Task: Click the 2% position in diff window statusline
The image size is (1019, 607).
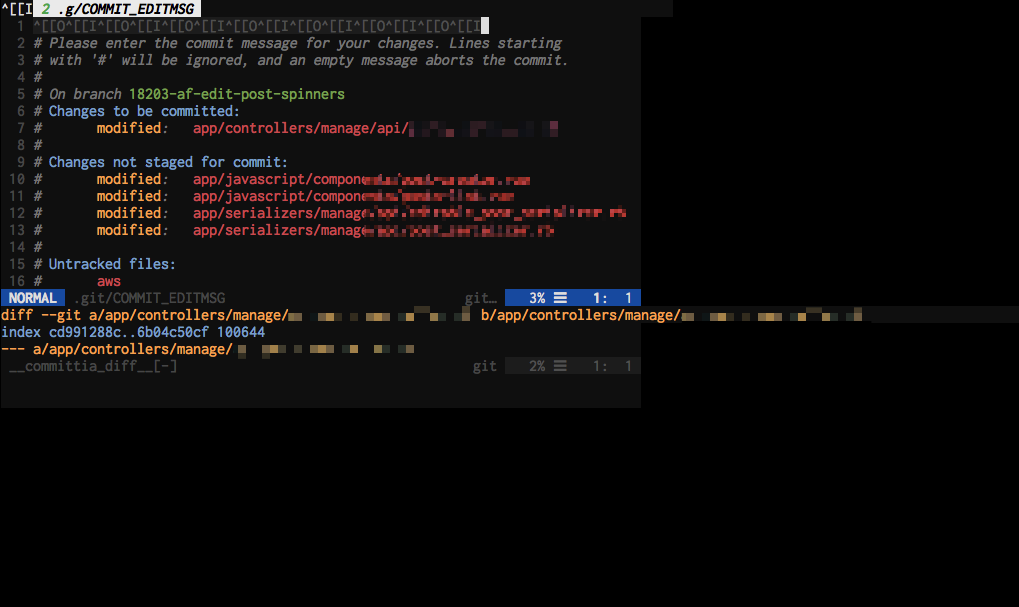Action: 537,366
